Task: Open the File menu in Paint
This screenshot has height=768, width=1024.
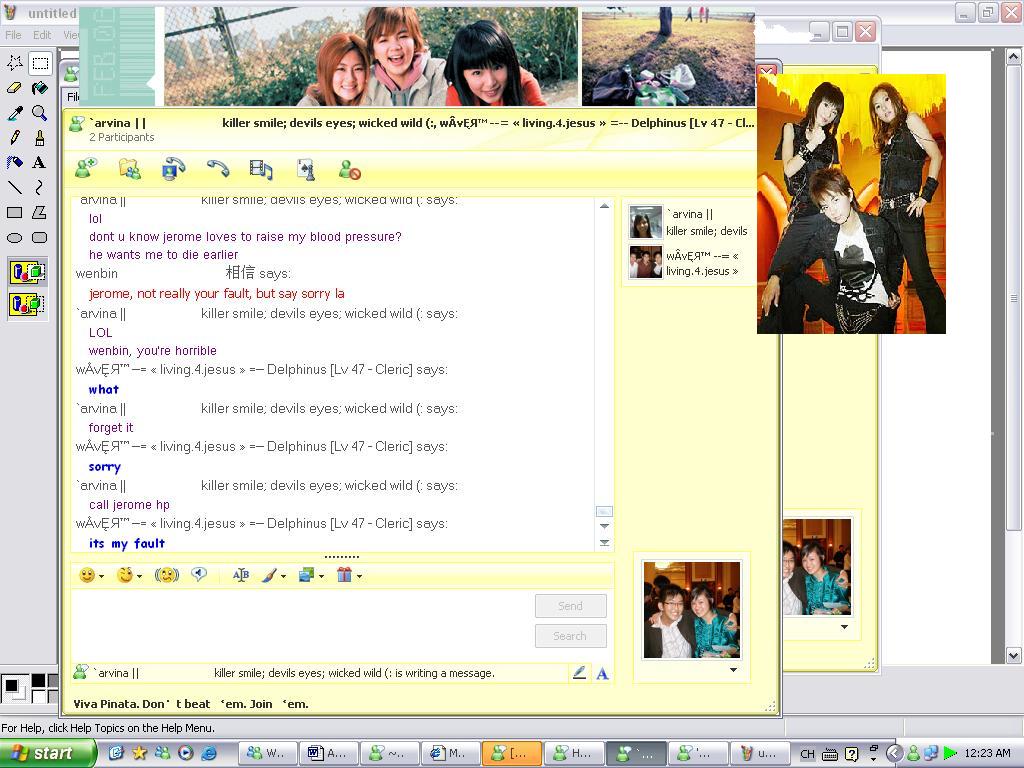Action: [13, 35]
